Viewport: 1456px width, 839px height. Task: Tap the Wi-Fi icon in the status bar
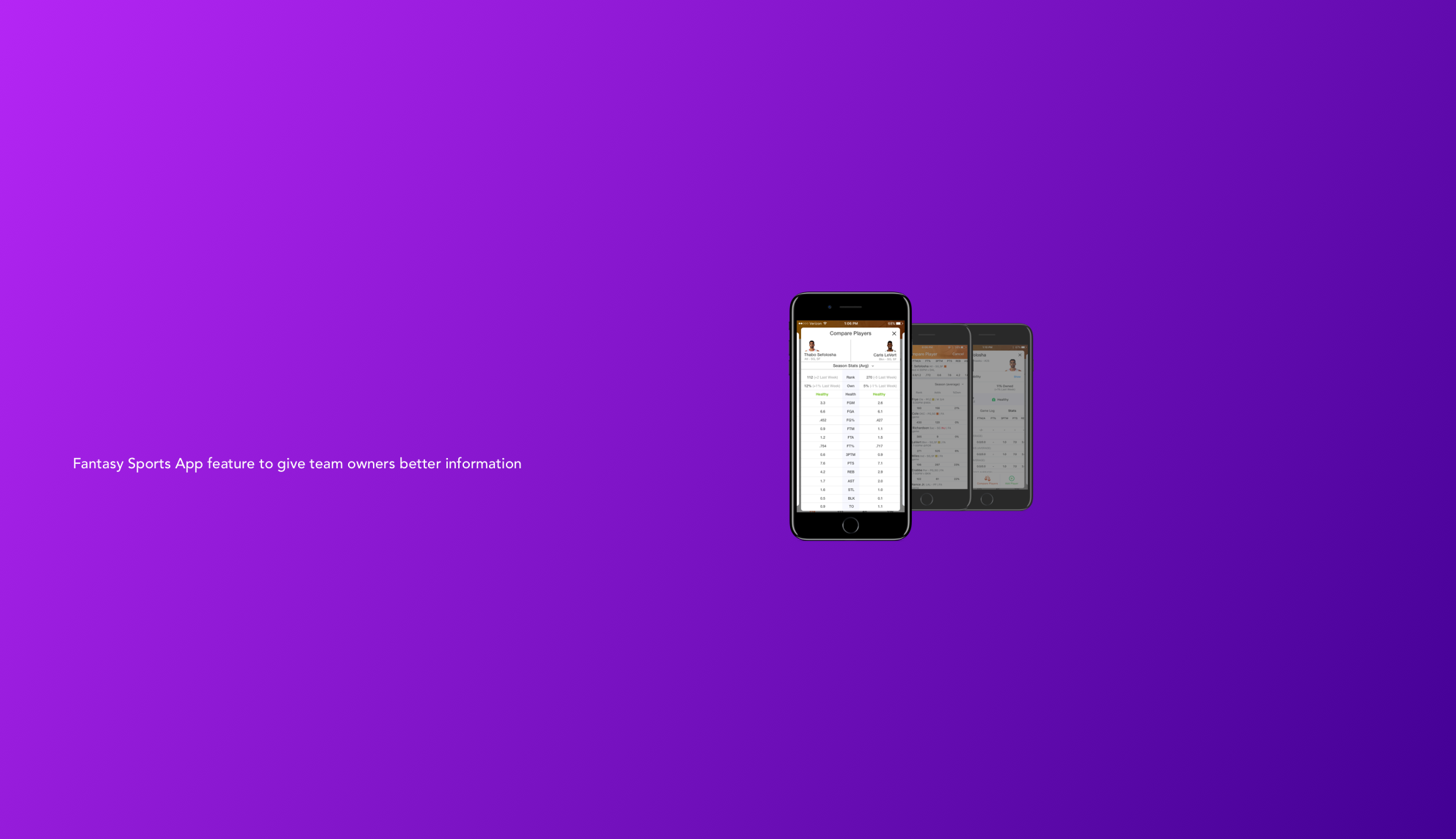[825, 324]
